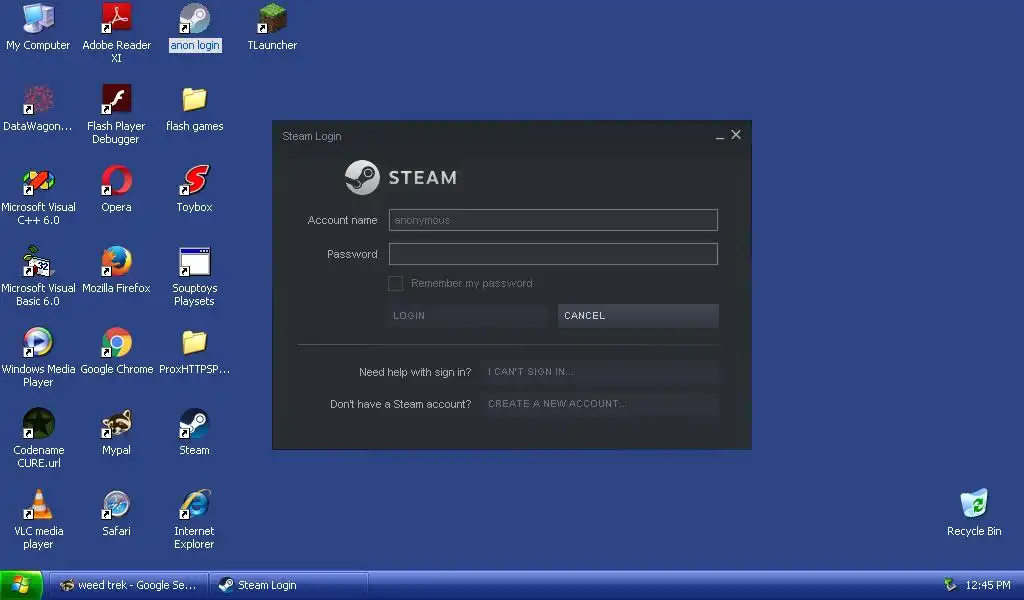Image resolution: width=1024 pixels, height=600 pixels.
Task: Select the Google Chrome desktop icon
Action: [x=116, y=343]
